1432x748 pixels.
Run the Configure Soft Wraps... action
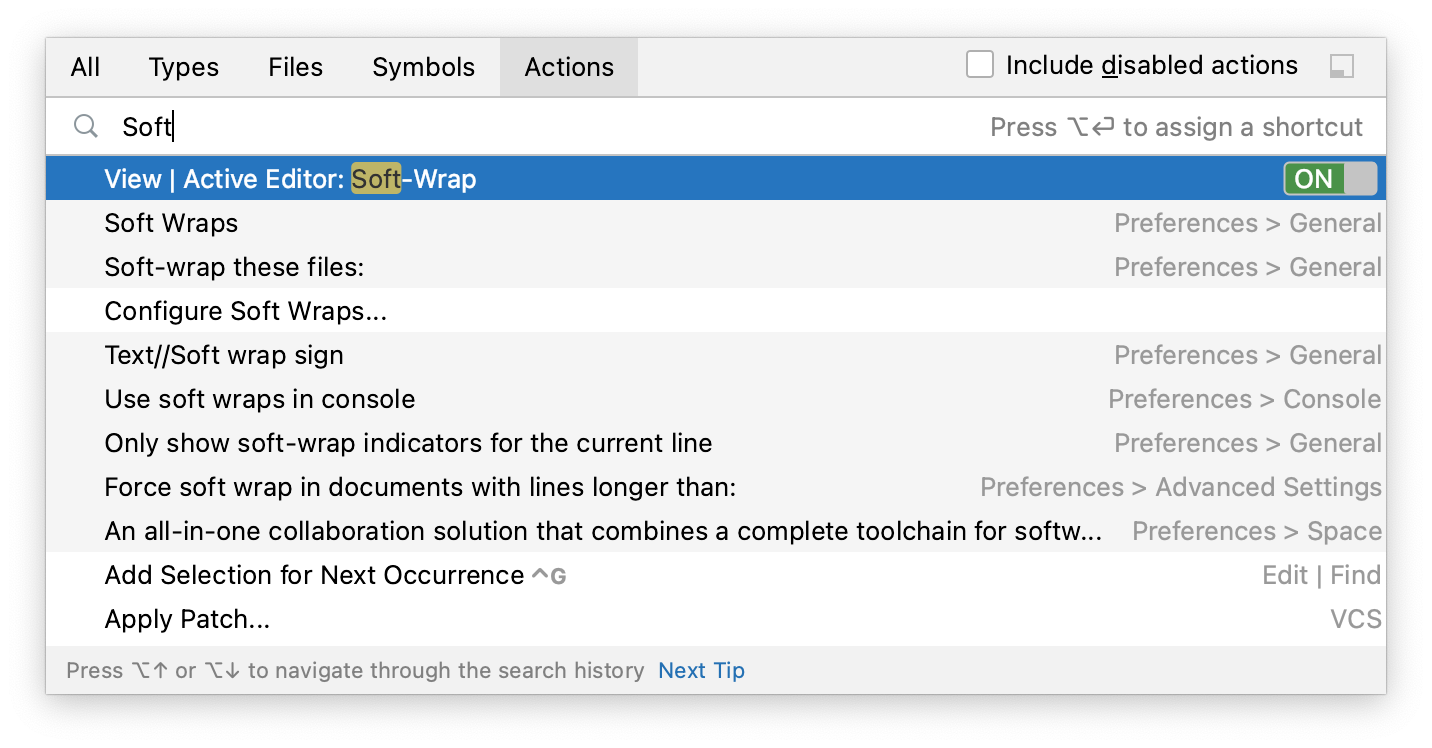pyautogui.click(x=245, y=311)
